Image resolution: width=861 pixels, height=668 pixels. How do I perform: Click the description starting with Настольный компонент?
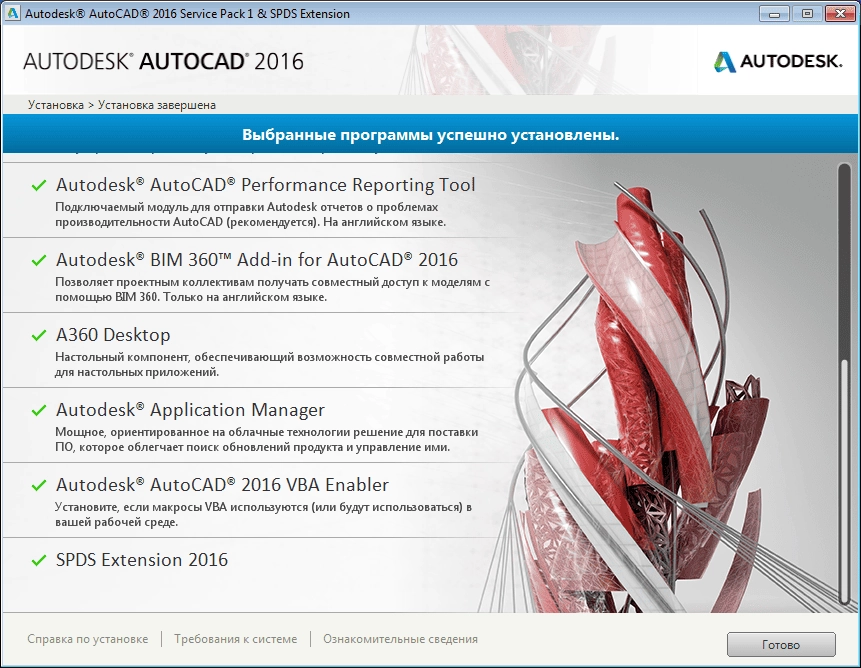point(269,364)
